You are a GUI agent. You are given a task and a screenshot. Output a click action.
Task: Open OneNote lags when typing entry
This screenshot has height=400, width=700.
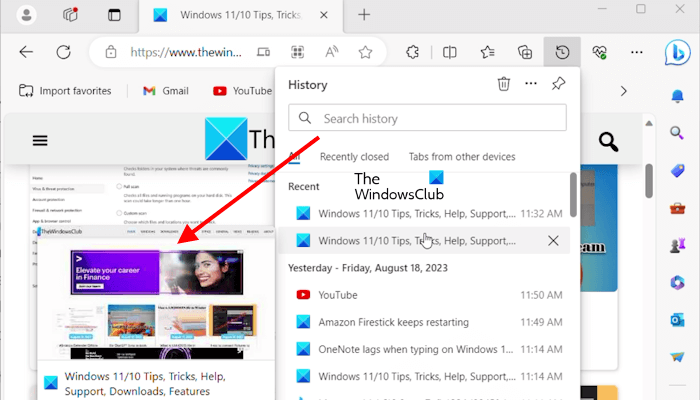pyautogui.click(x=424, y=350)
